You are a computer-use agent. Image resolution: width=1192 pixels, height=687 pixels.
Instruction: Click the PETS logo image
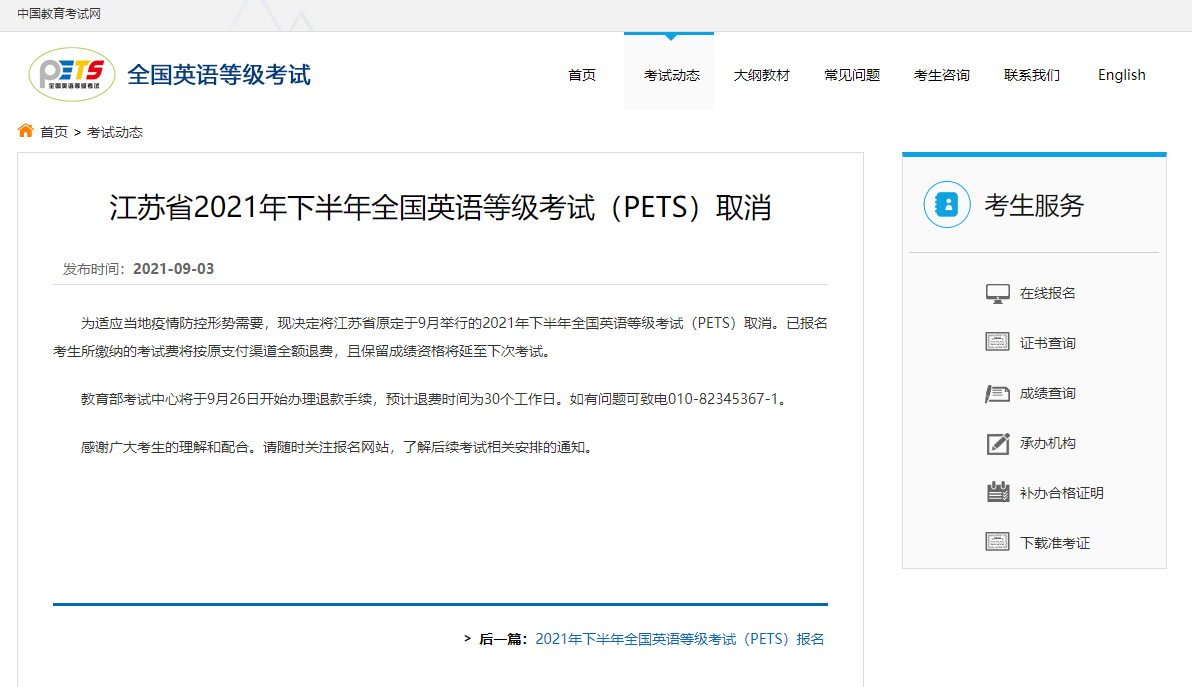(71, 75)
